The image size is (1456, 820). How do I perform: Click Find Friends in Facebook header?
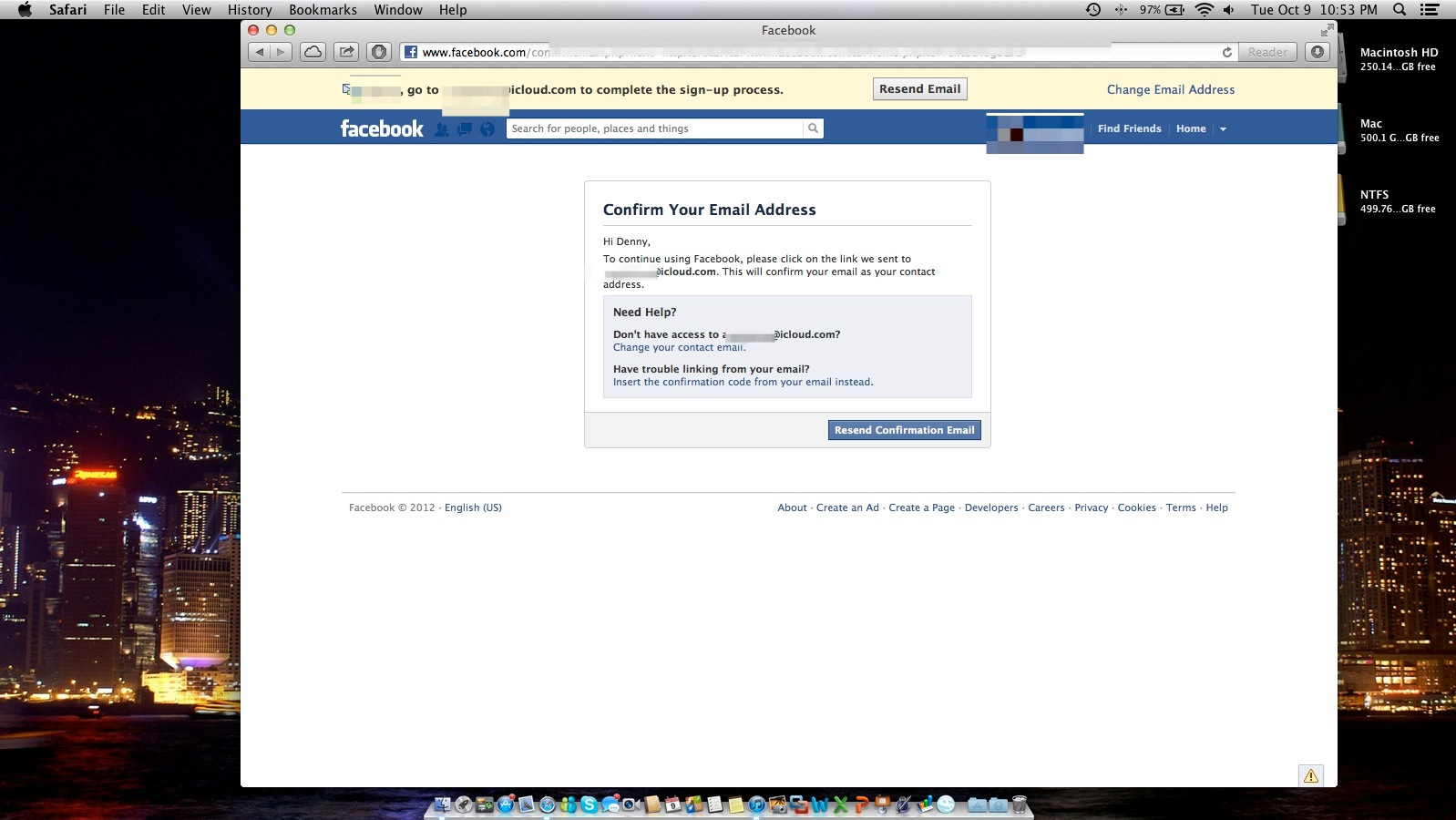click(1129, 128)
